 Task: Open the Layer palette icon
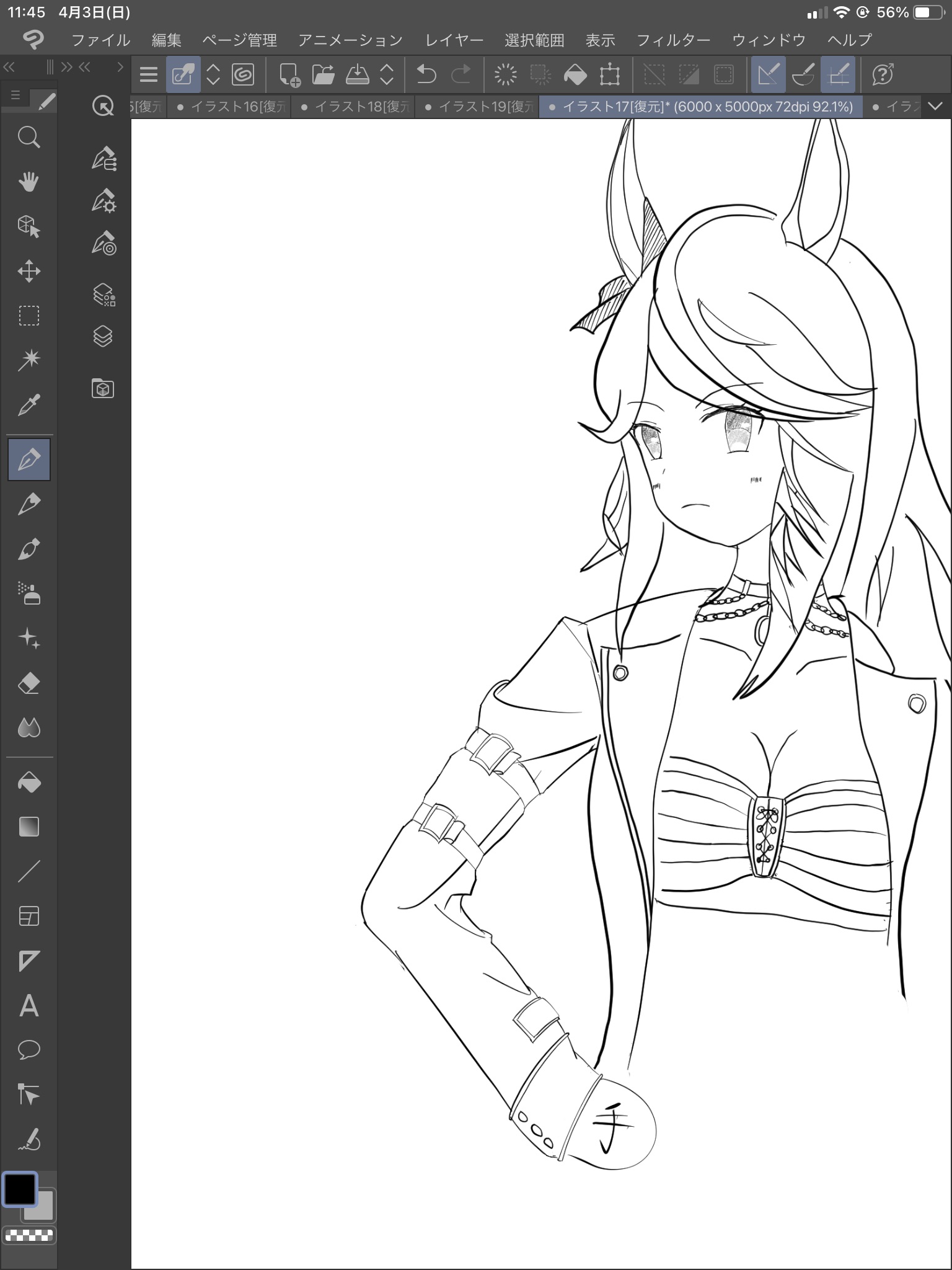103,337
